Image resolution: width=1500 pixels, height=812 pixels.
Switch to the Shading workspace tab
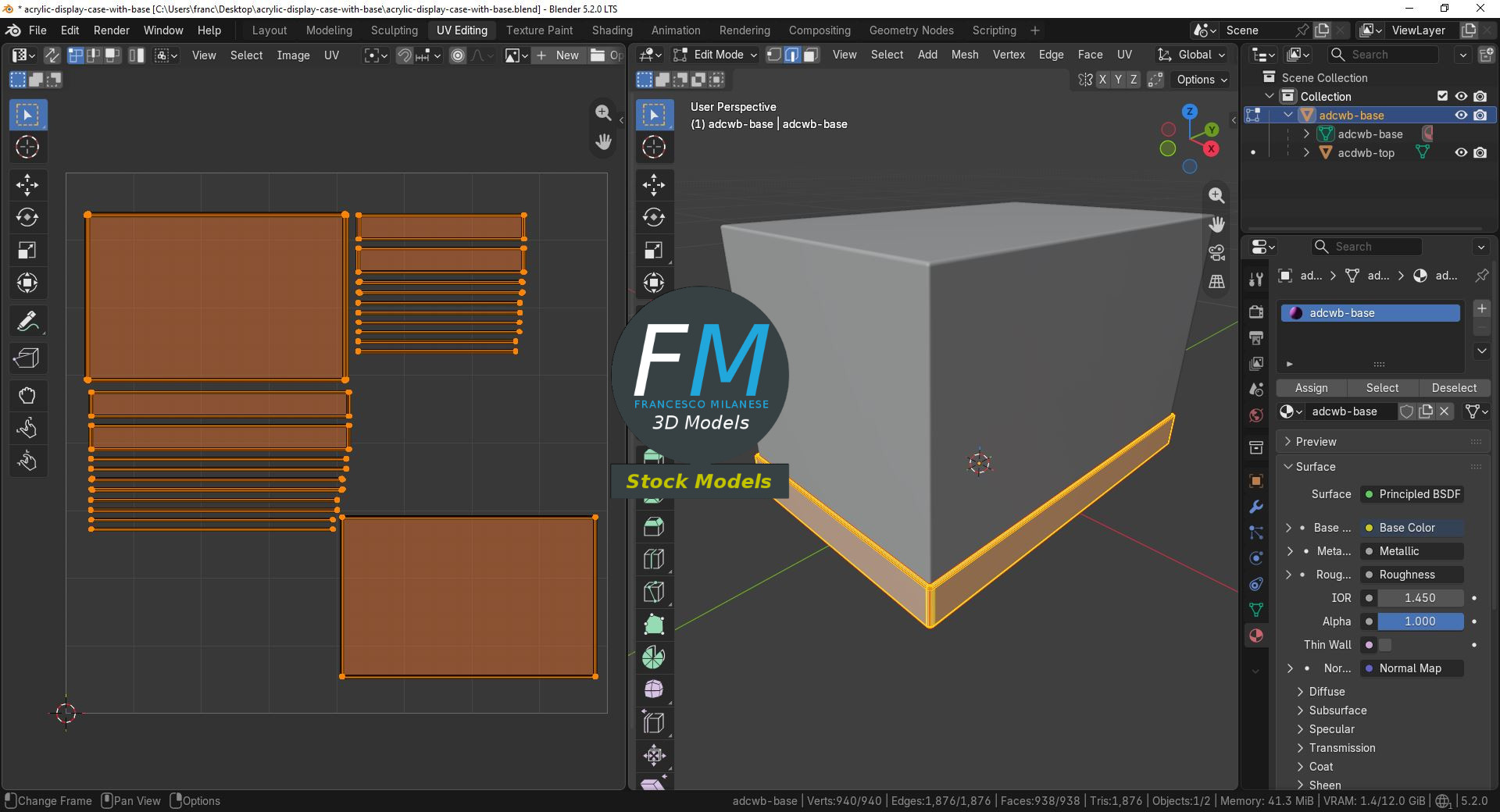tap(612, 30)
